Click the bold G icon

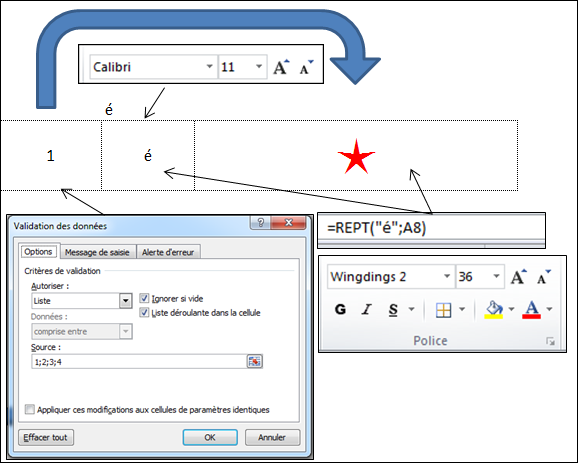tap(340, 309)
